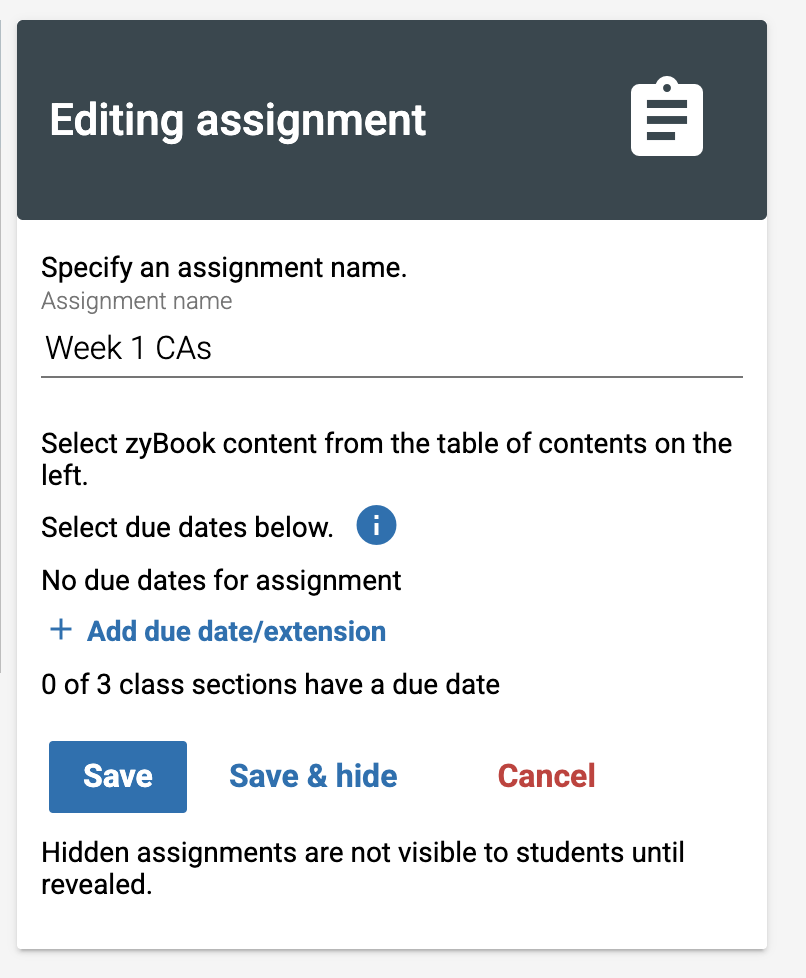
Task: Focus the Assignment name input field
Action: pos(392,348)
